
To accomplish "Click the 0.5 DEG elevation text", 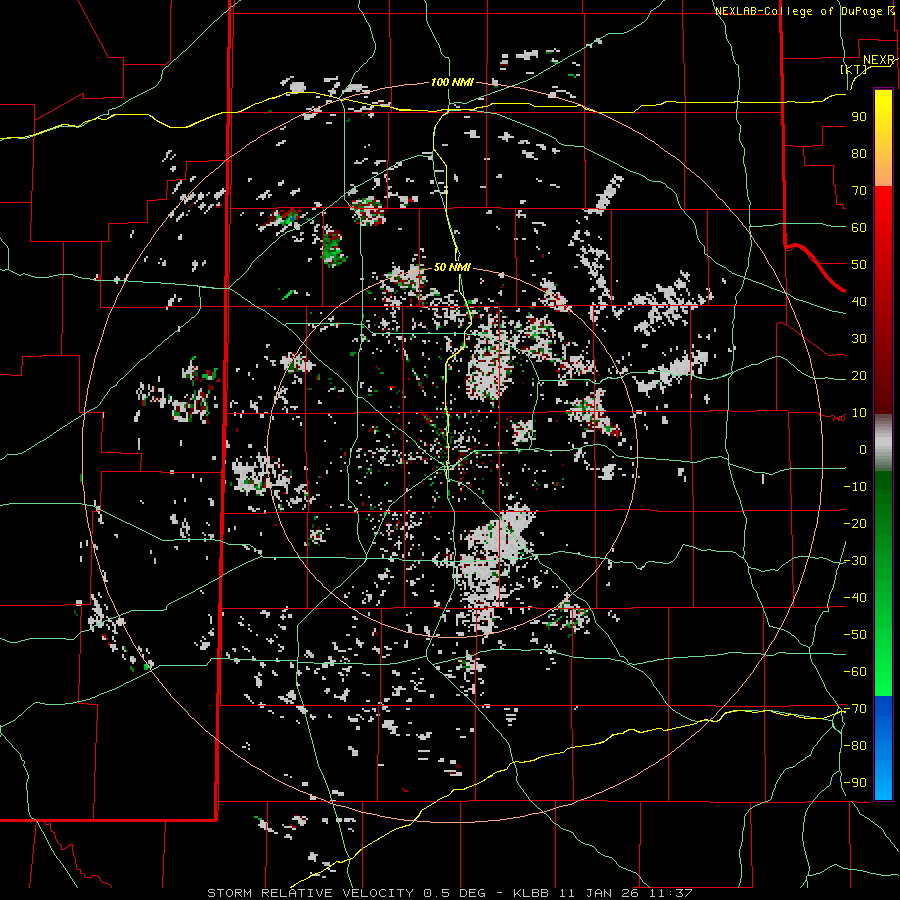I will [455, 893].
